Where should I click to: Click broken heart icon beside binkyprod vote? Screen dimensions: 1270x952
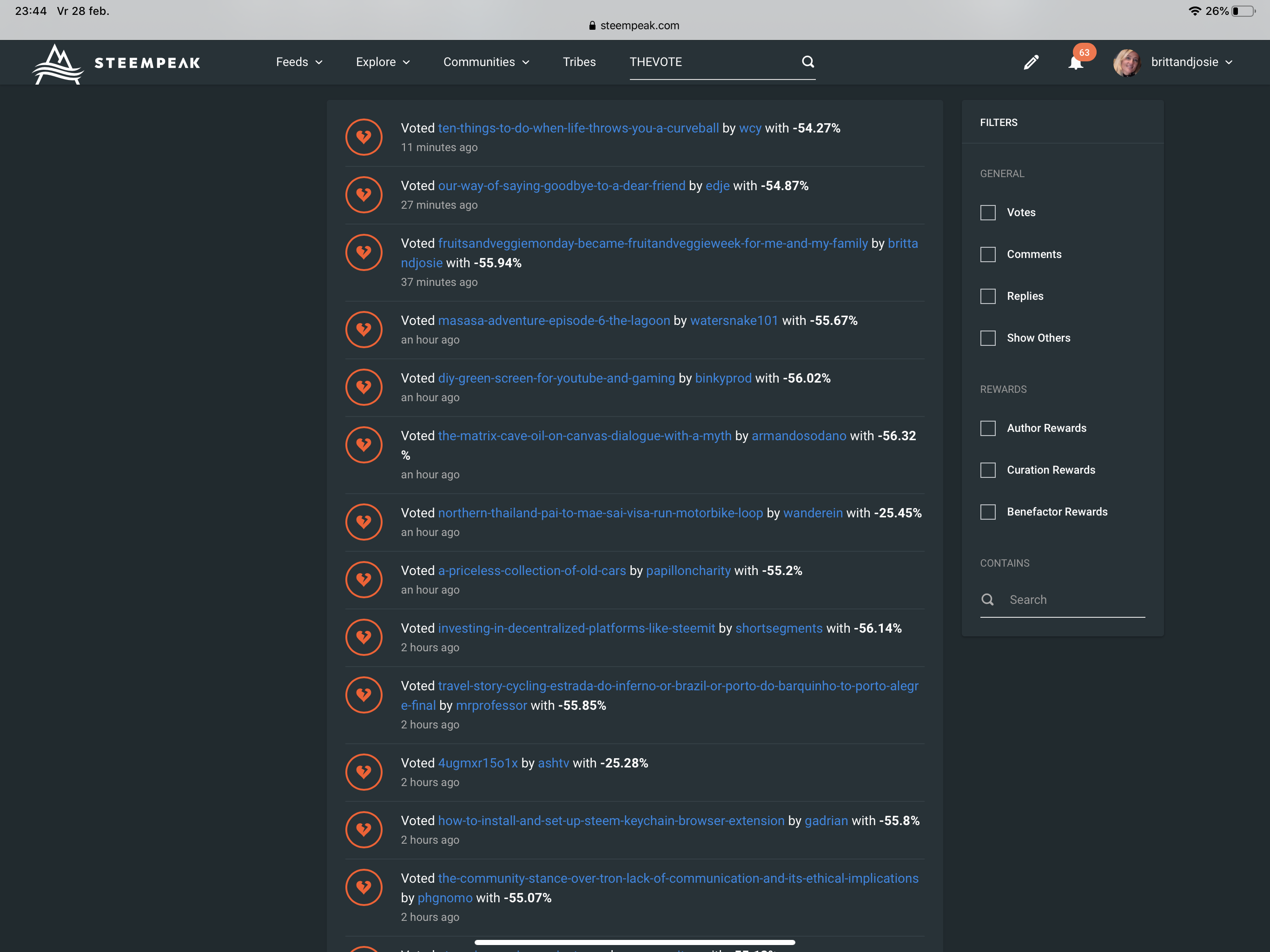pos(364,387)
